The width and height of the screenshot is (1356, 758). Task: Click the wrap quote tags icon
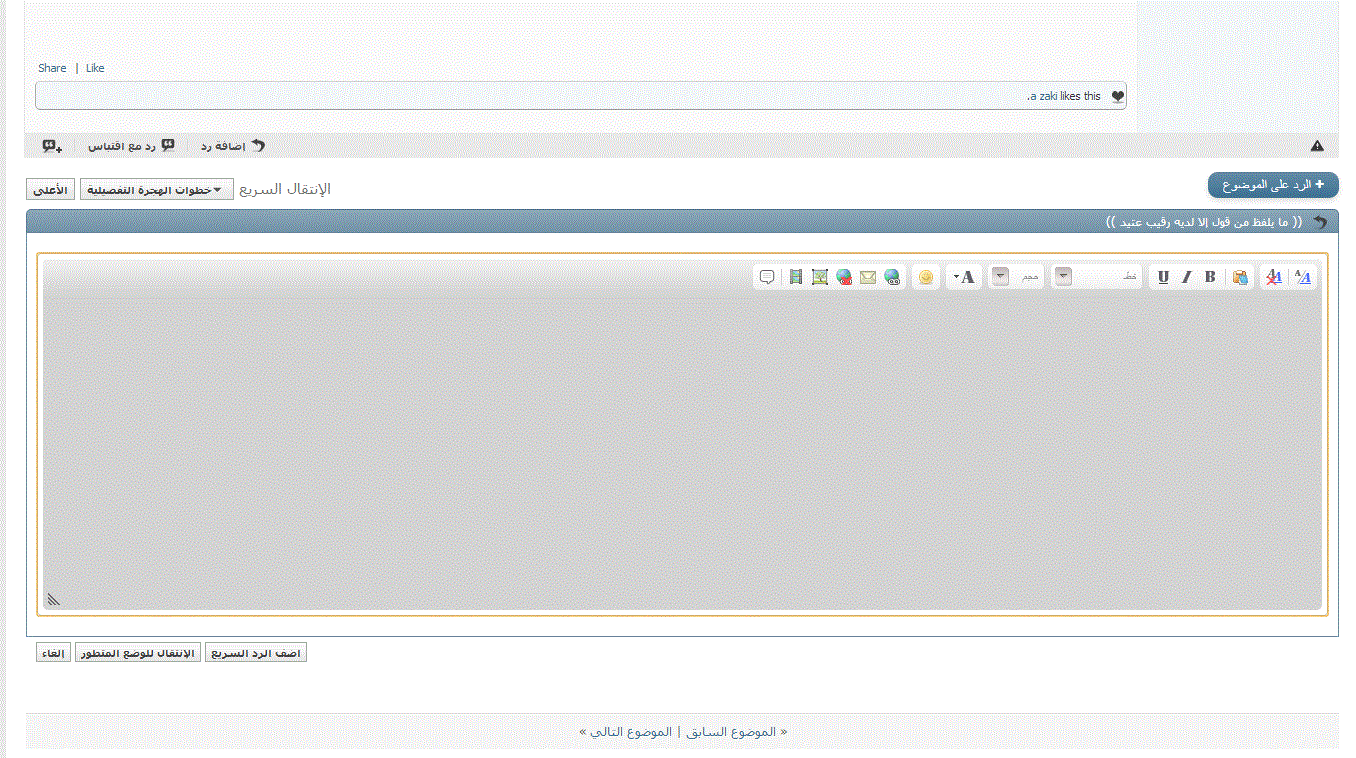767,277
